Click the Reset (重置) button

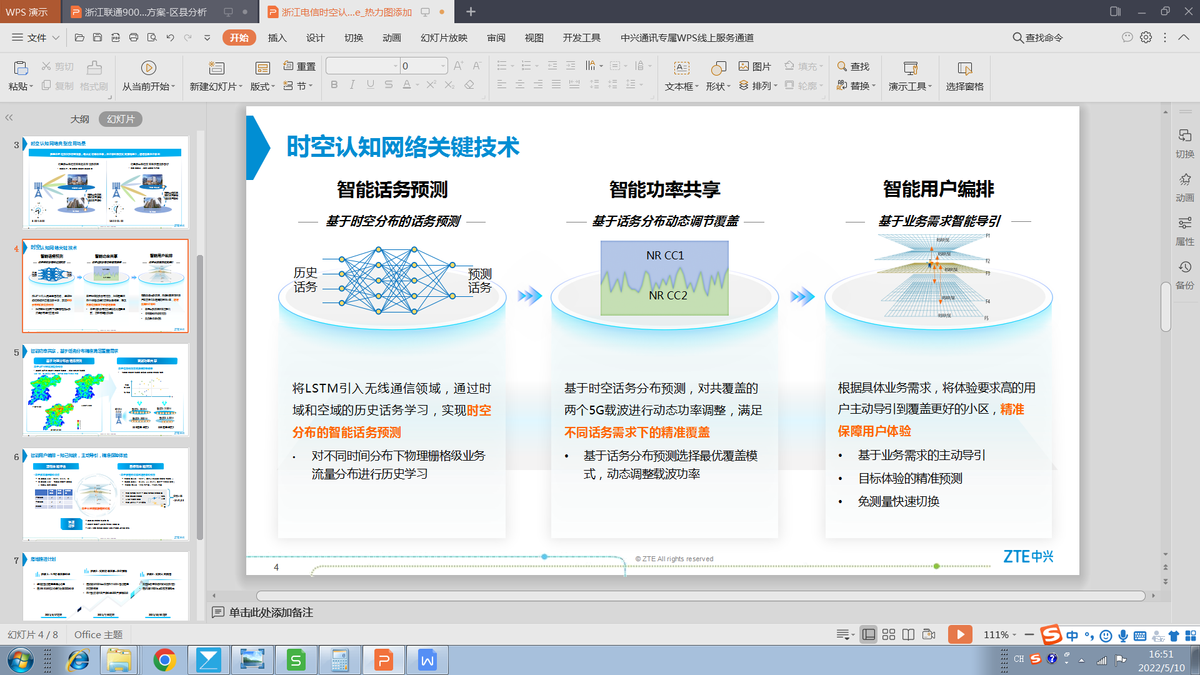pyautogui.click(x=300, y=67)
